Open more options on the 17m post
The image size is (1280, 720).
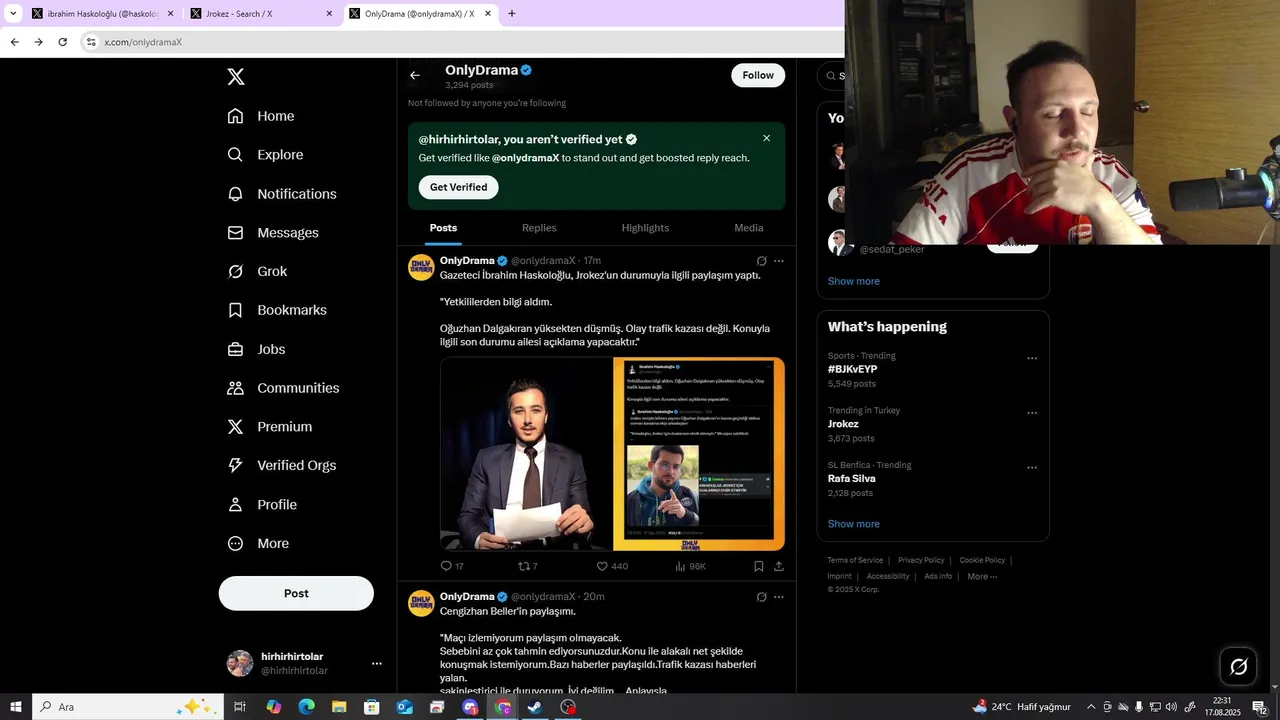779,261
